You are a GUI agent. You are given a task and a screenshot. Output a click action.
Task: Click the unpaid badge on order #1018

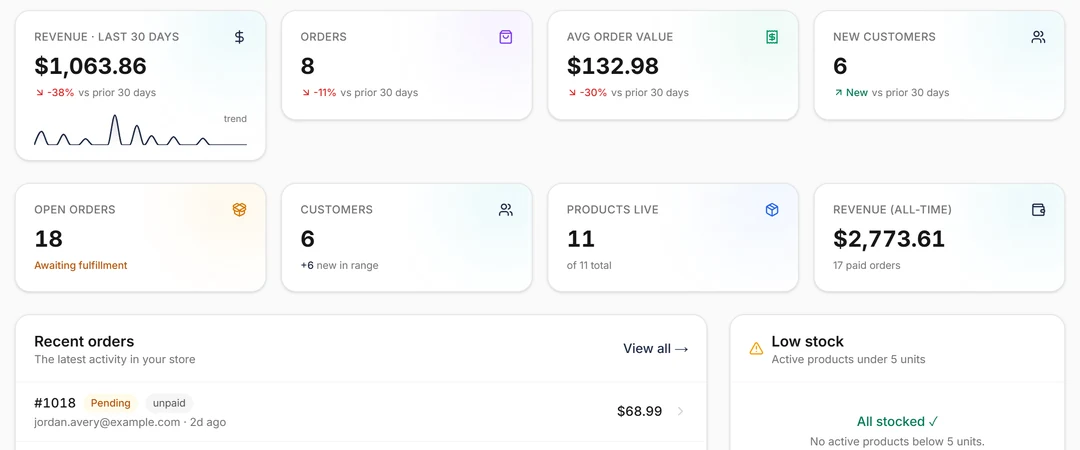pos(169,403)
